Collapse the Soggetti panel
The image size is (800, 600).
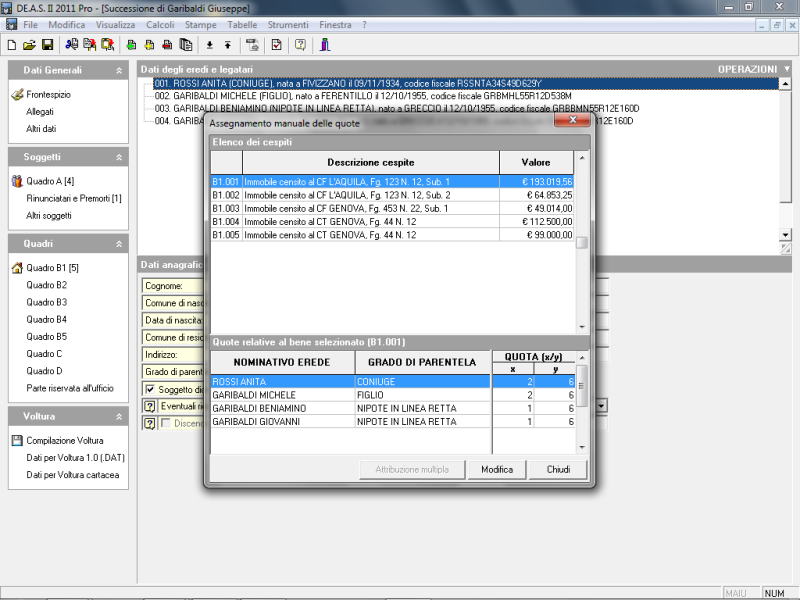119,158
